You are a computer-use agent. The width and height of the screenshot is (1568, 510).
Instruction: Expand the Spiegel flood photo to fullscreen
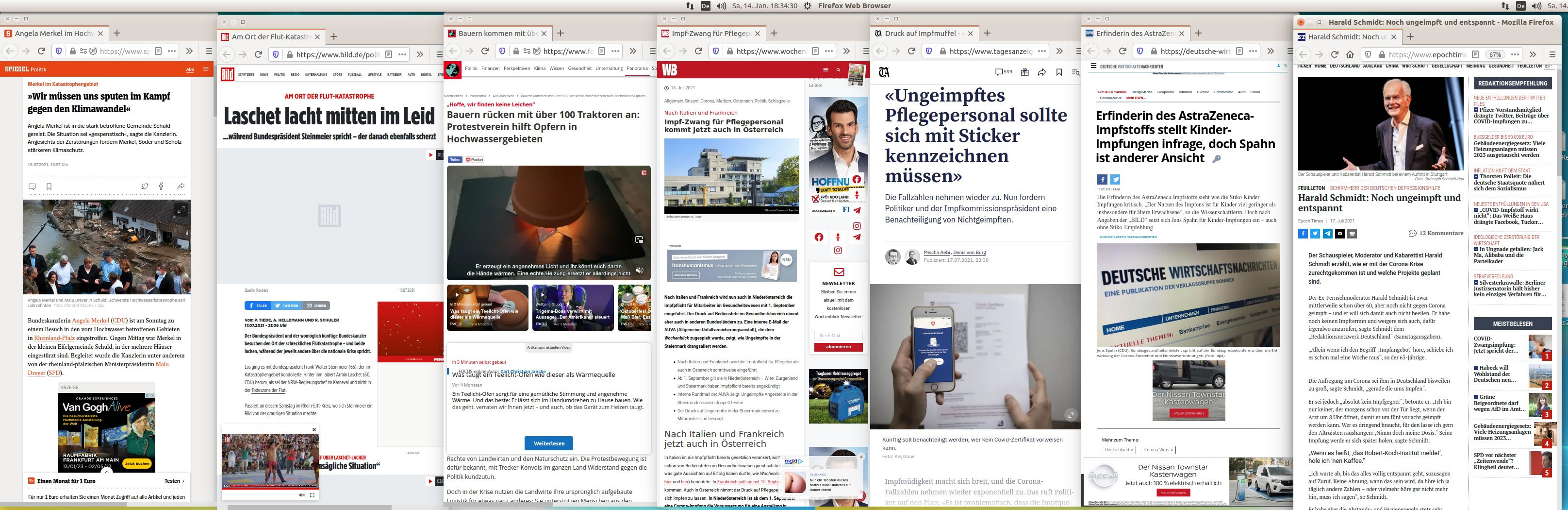pyautogui.click(x=181, y=209)
